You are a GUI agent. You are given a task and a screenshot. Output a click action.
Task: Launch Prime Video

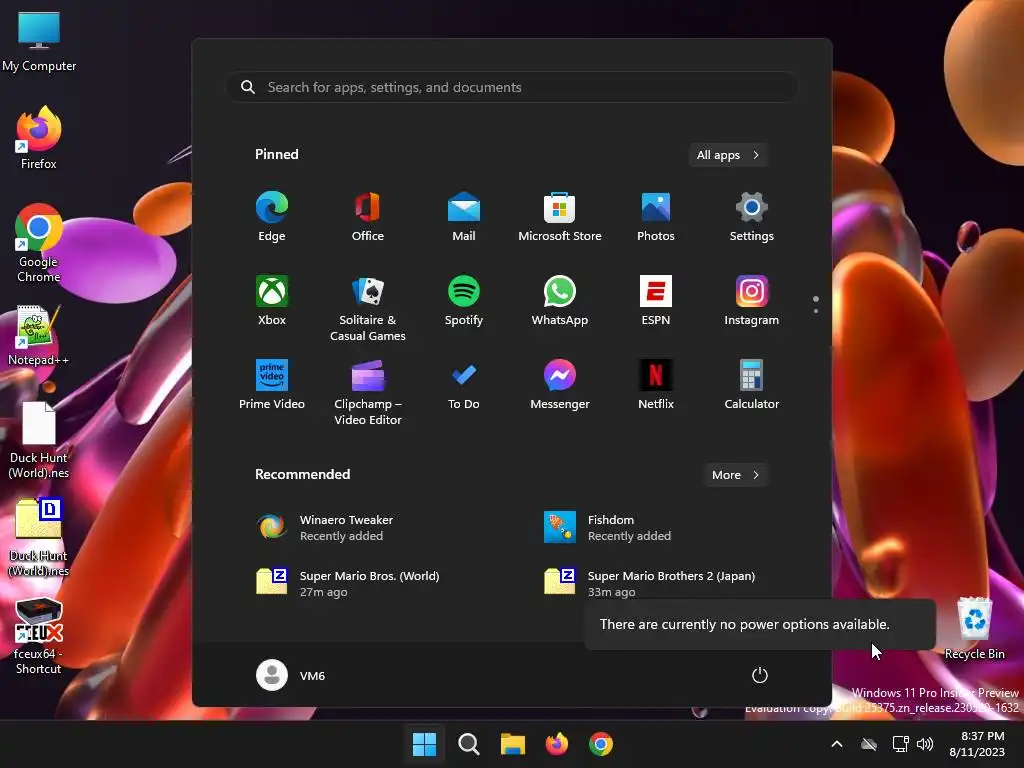[272, 385]
